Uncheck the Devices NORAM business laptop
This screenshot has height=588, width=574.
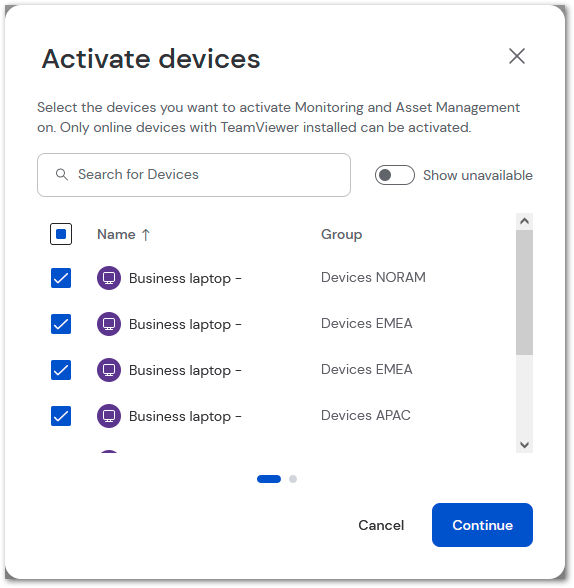pos(61,278)
